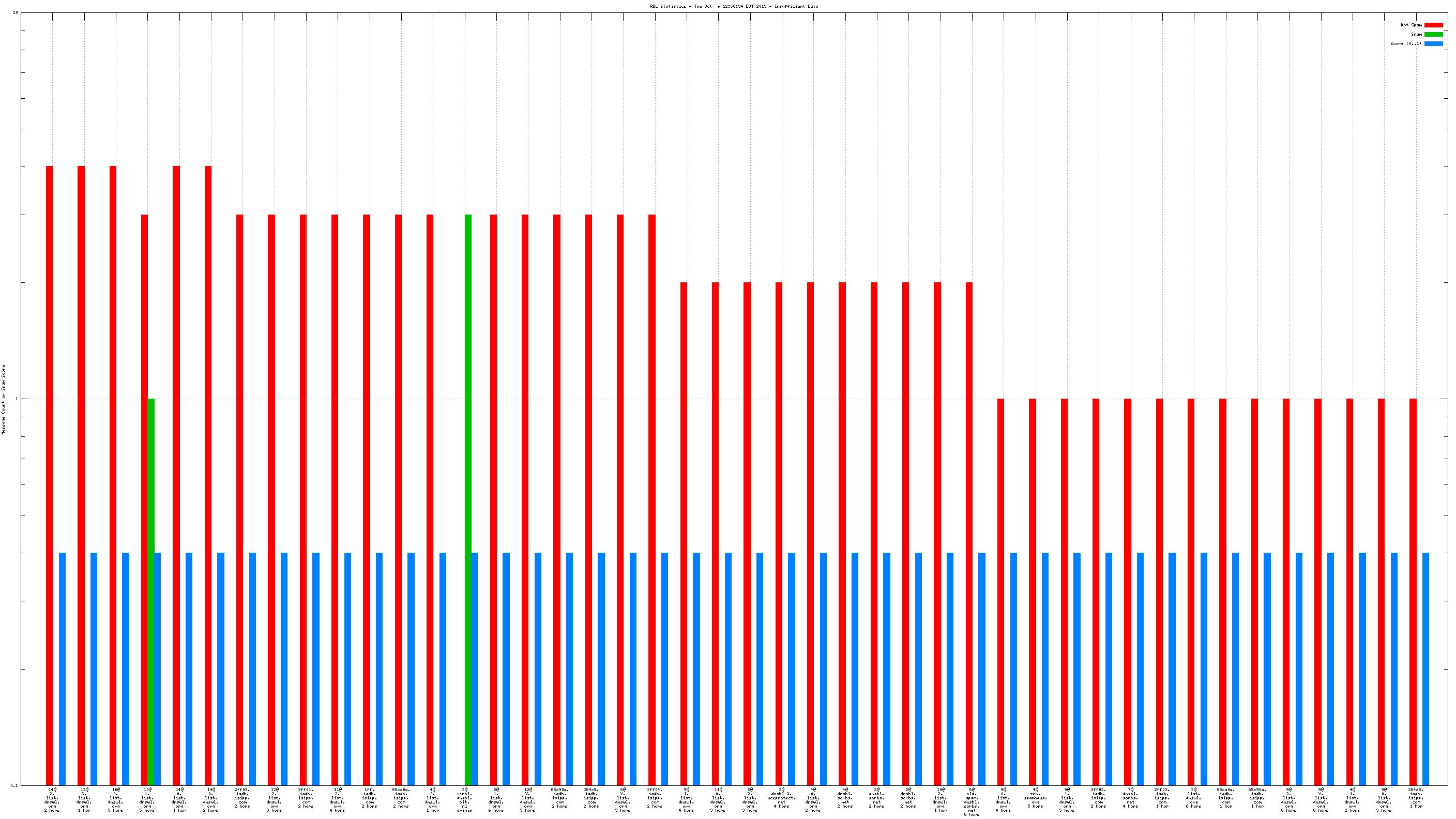Click the red Not Spam legend swatch
This screenshot has width=1456, height=819.
coord(1433,25)
